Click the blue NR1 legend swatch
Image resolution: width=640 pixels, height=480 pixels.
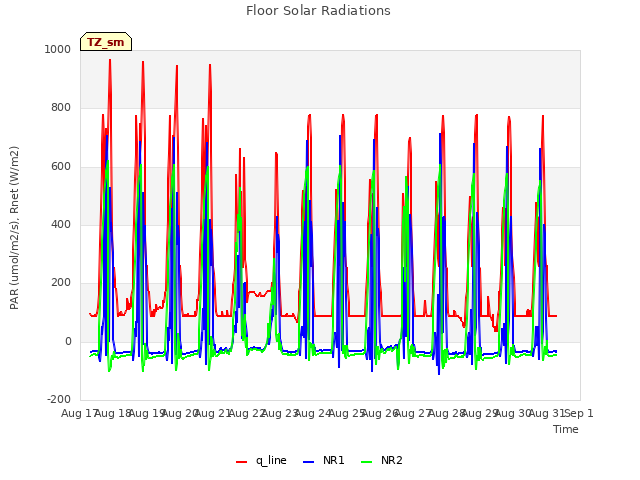[309, 462]
